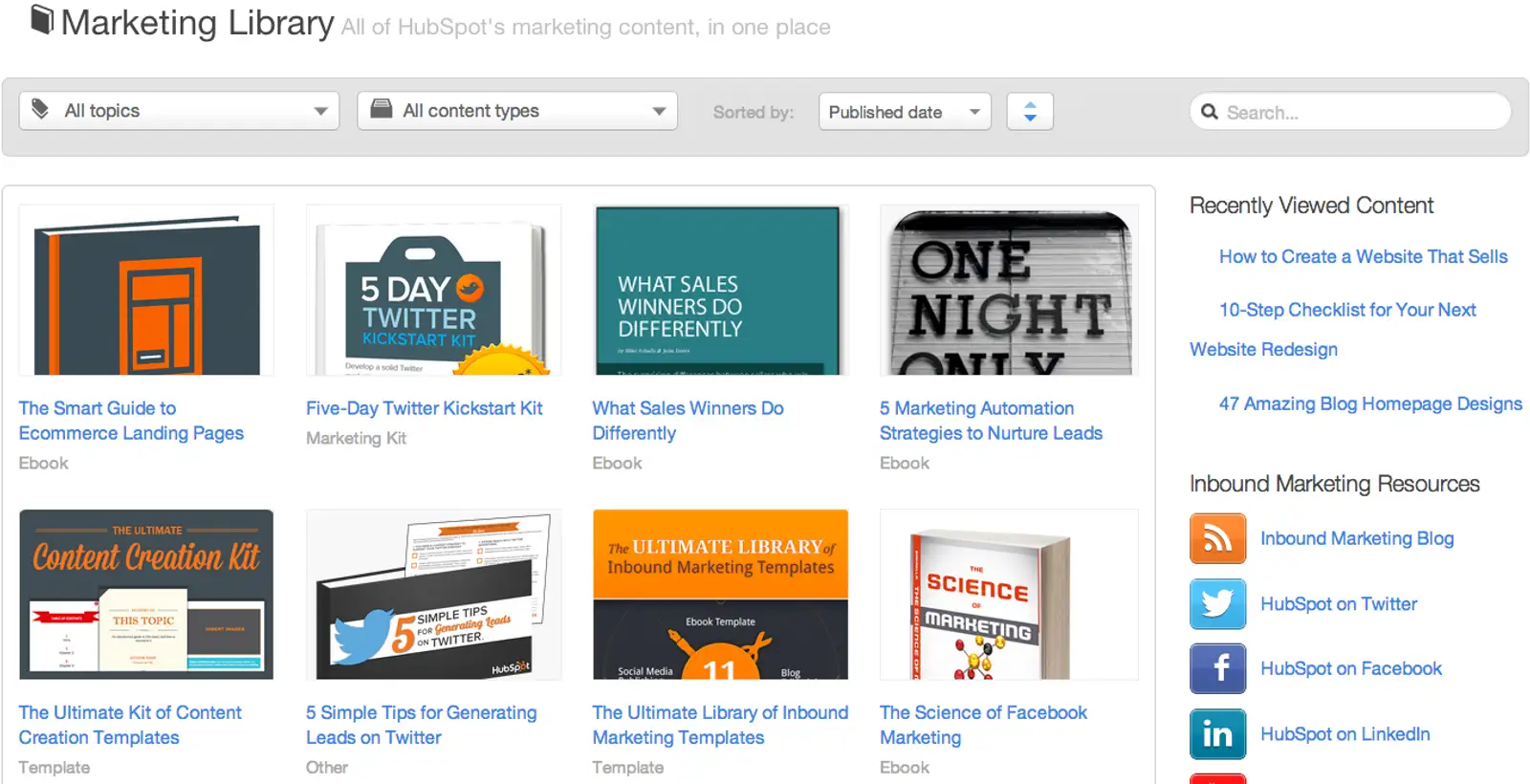
Task: Open 5 Marketing Automation Strategies link
Action: click(x=991, y=421)
